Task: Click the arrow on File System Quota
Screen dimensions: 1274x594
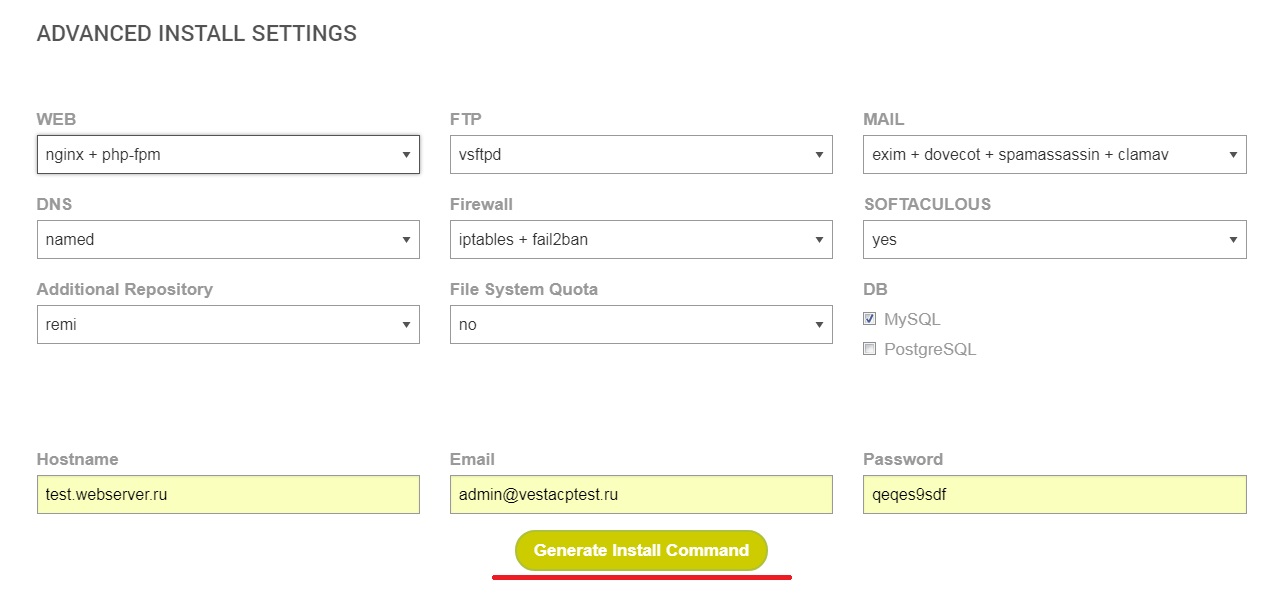Action: 819,325
